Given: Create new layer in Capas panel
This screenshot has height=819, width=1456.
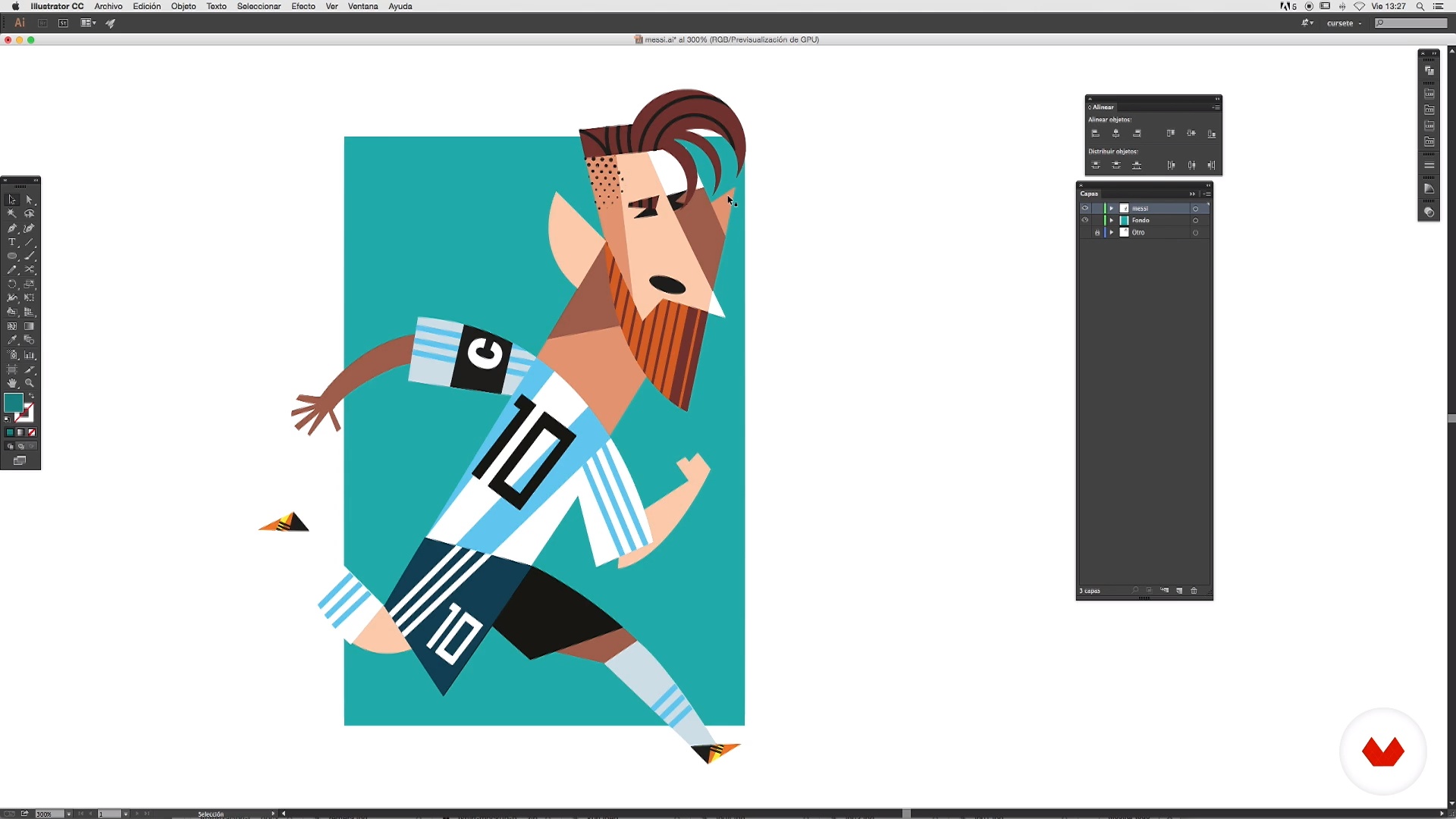Looking at the screenshot, I should [x=1179, y=591].
